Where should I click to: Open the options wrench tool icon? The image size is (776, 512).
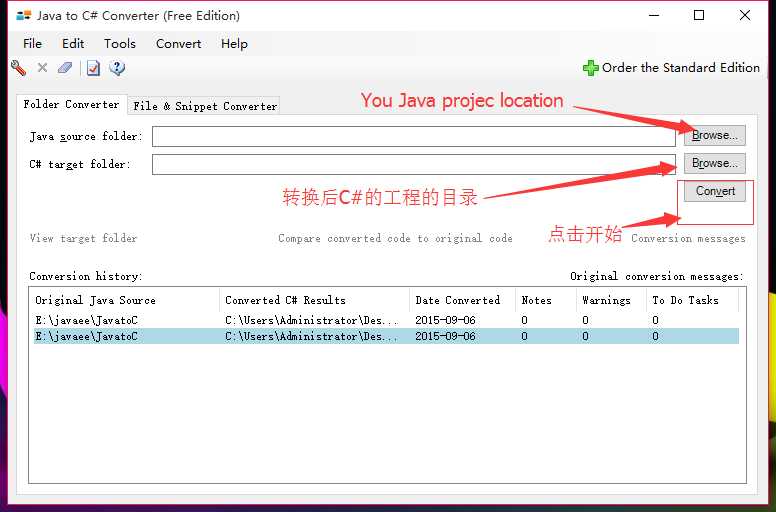18,68
